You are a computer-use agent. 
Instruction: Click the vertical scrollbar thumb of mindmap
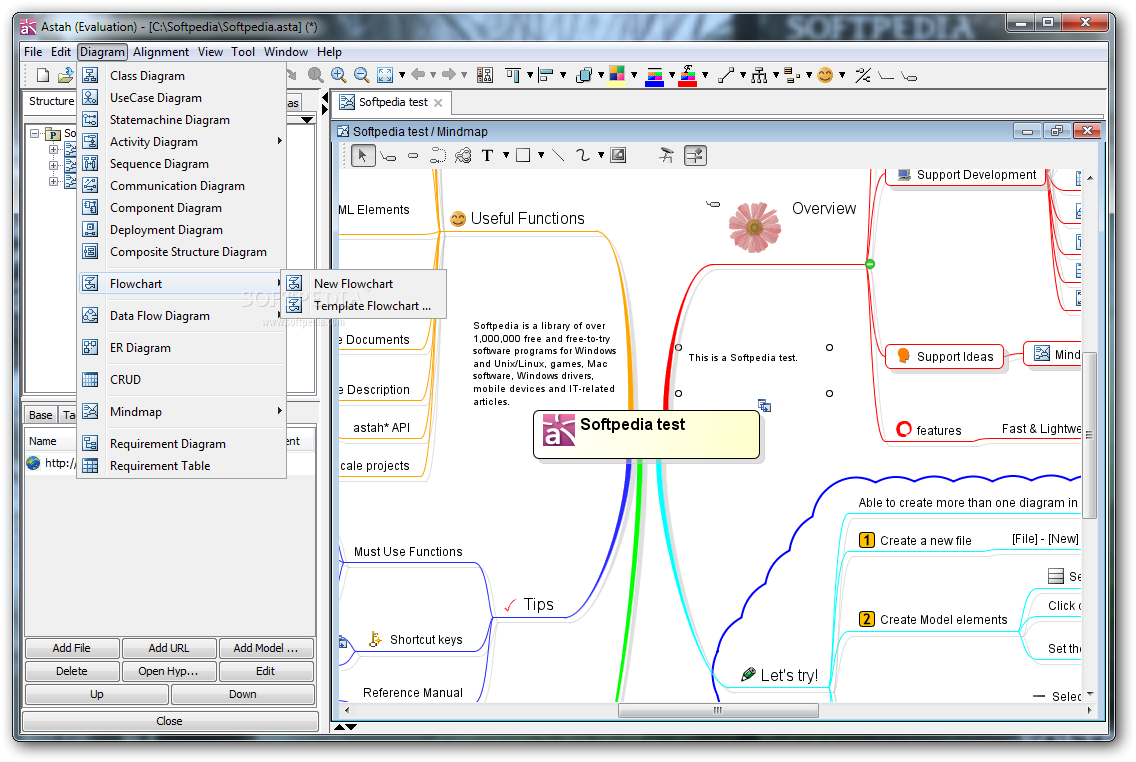(x=1089, y=435)
